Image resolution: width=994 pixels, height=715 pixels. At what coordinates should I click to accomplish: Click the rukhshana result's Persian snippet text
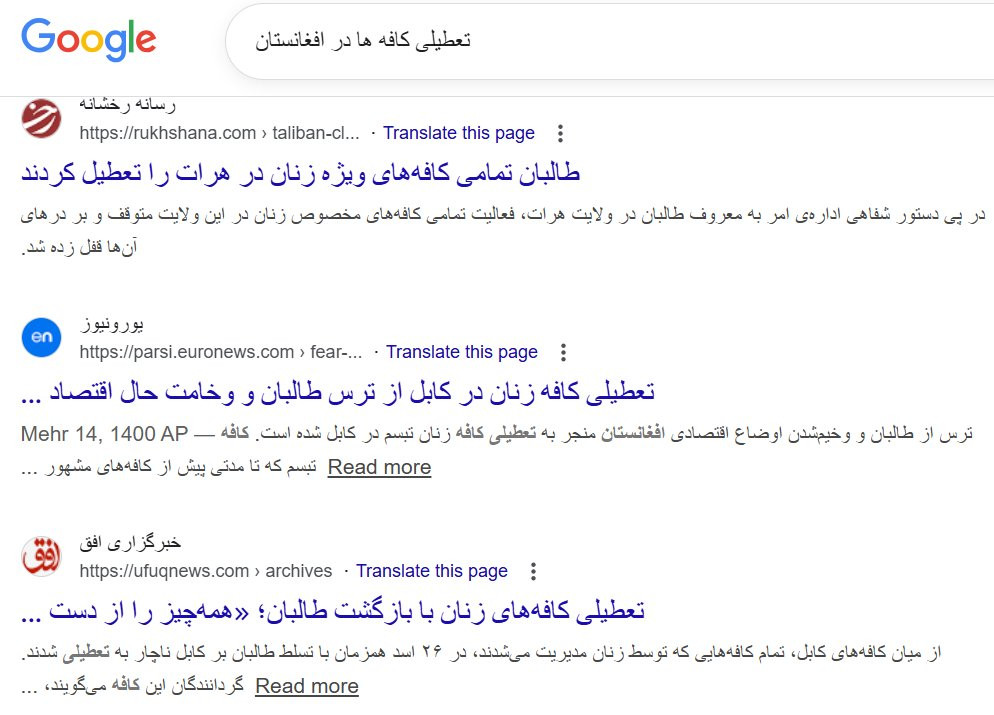(x=503, y=231)
